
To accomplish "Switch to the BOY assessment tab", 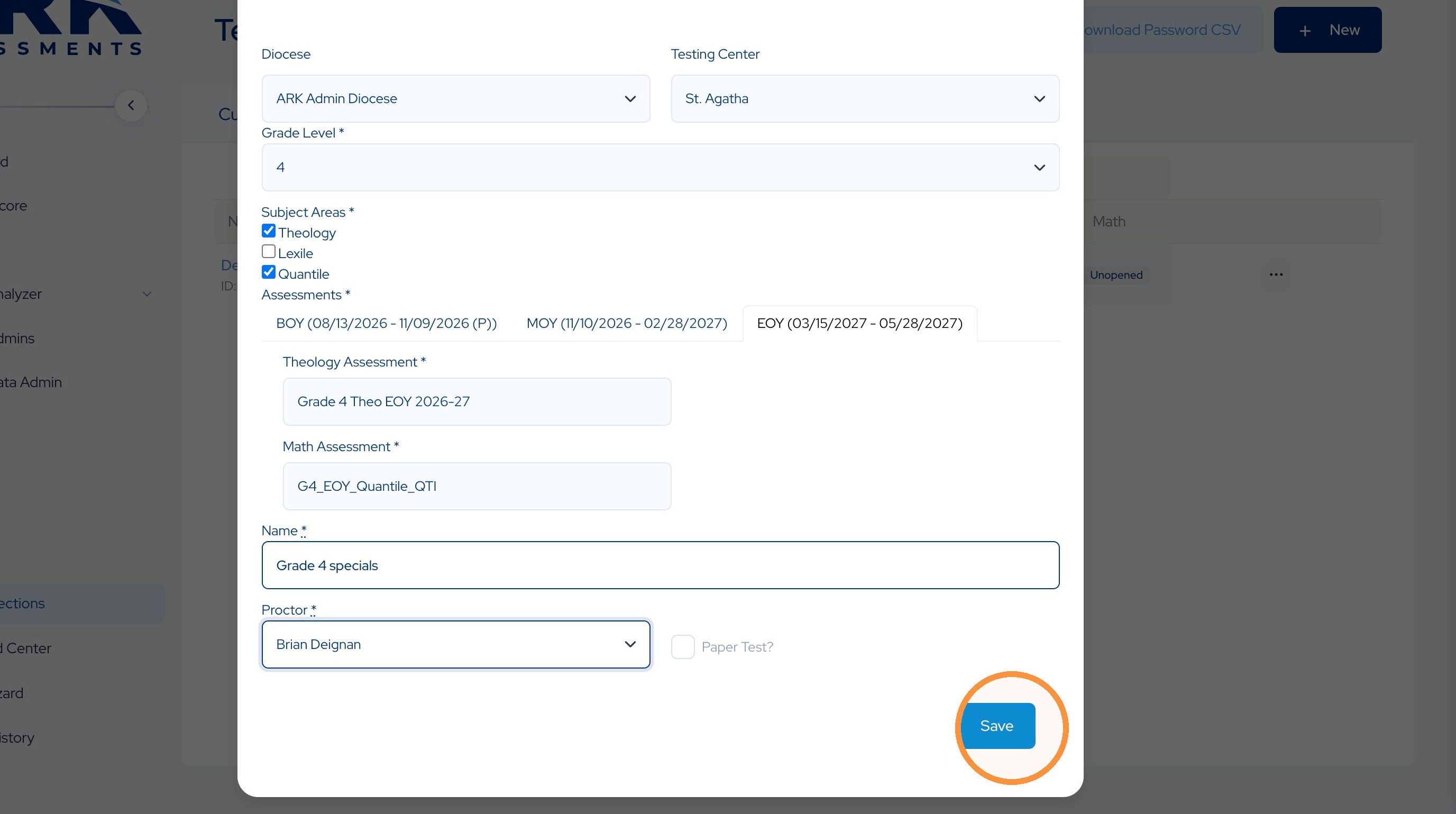I will tap(387, 323).
